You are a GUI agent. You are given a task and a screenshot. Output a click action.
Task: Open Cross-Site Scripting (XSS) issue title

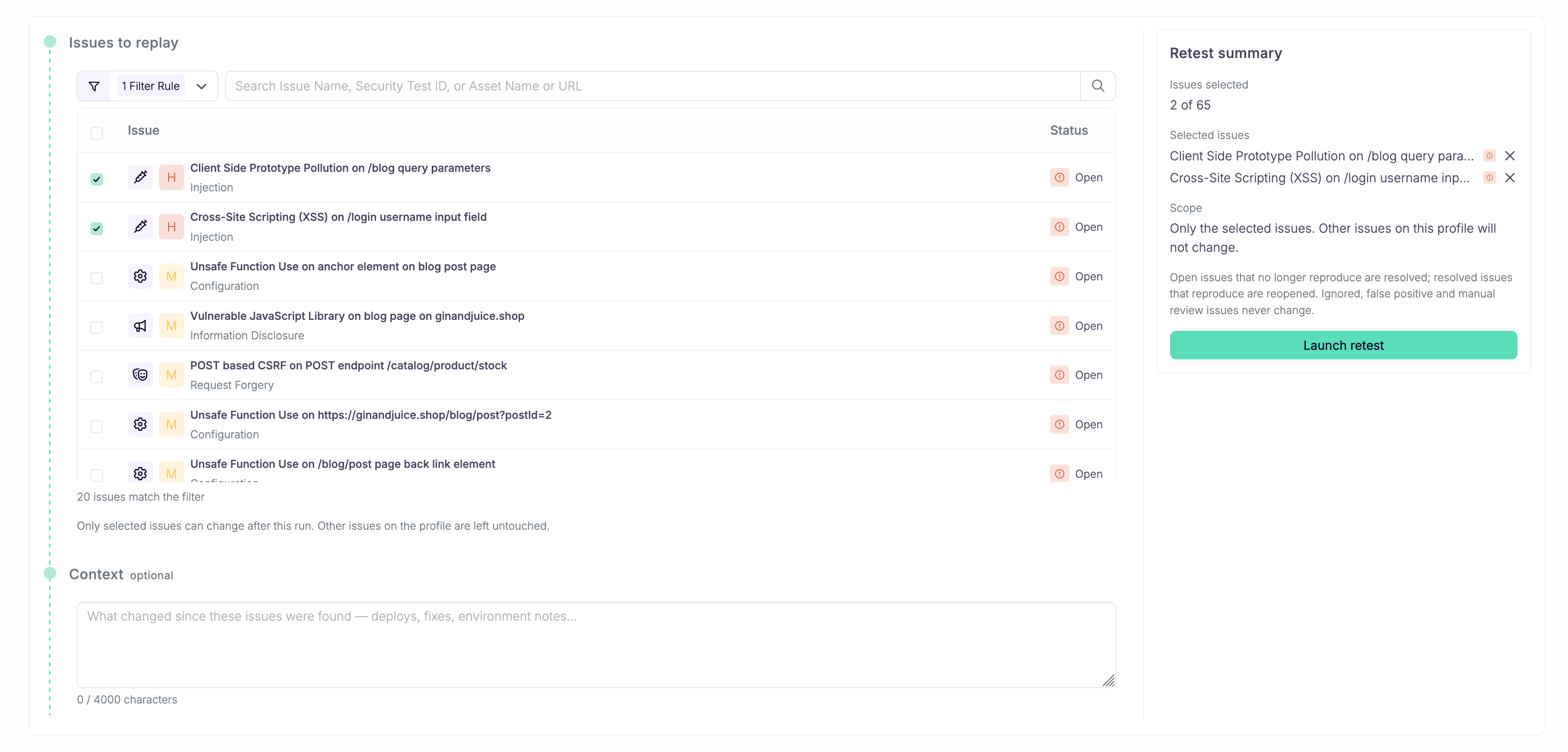338,217
